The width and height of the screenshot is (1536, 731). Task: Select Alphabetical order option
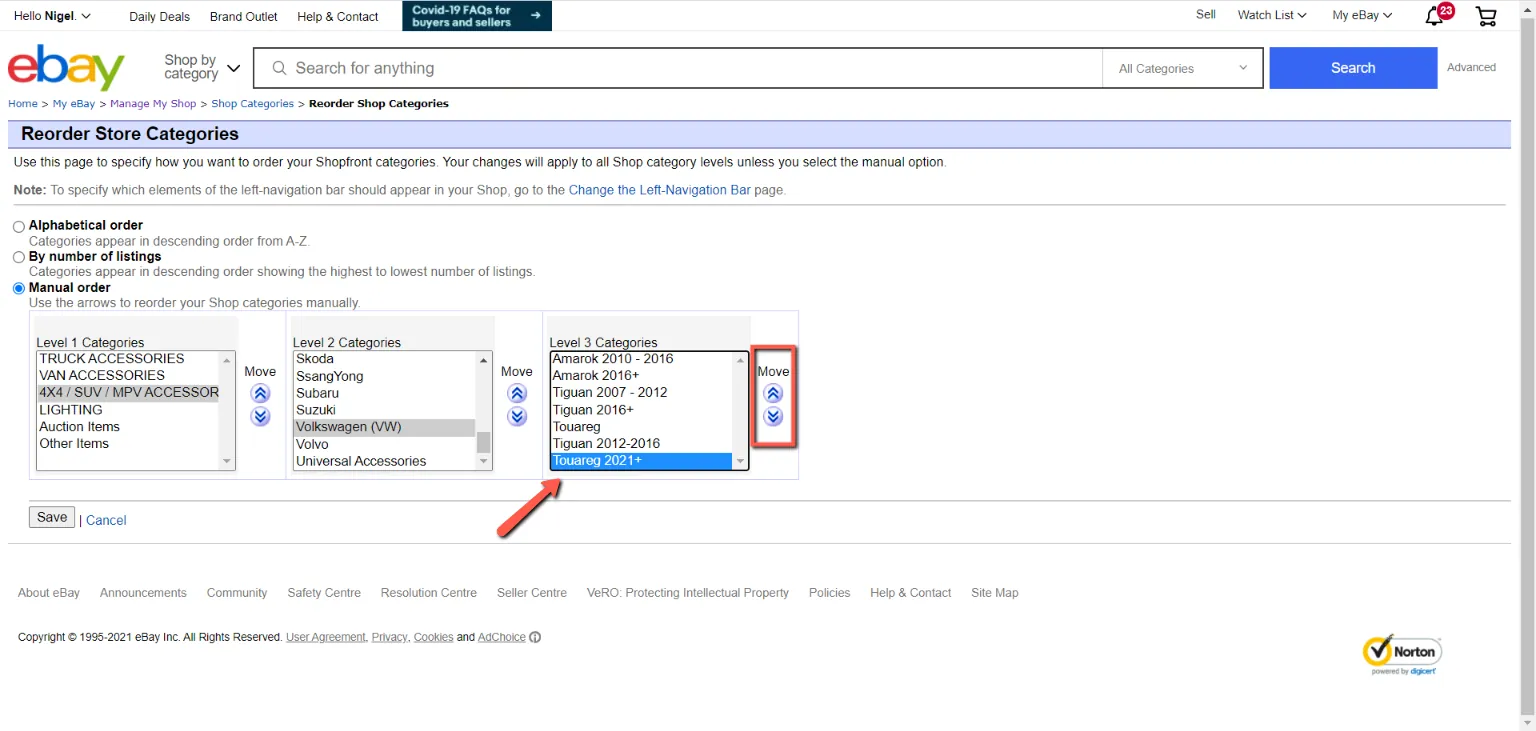click(x=19, y=227)
